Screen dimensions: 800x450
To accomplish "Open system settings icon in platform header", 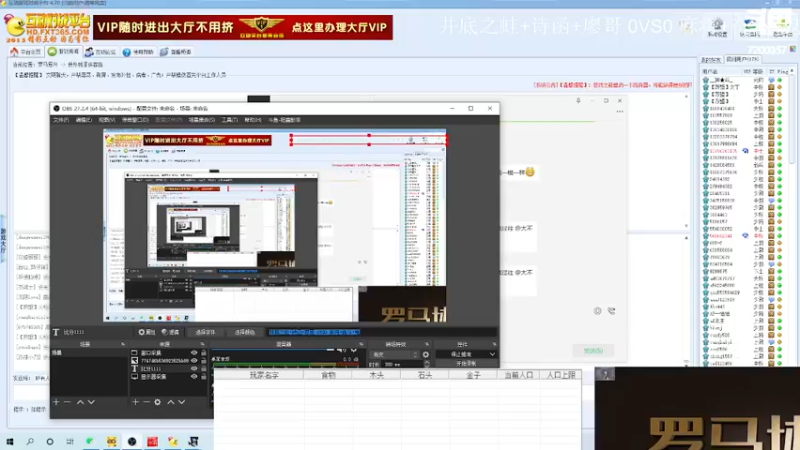I will (x=717, y=28).
